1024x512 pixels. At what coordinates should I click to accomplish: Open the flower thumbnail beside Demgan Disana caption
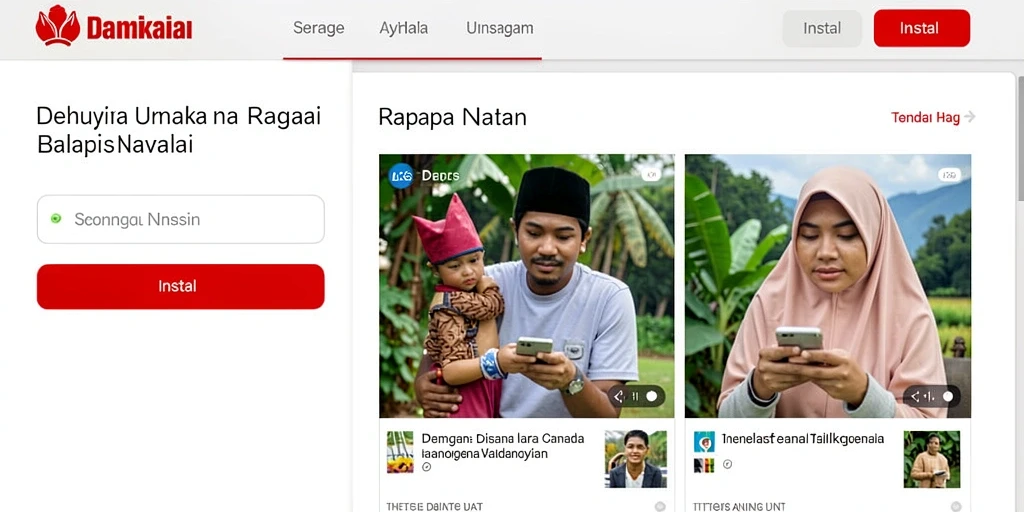[400, 451]
